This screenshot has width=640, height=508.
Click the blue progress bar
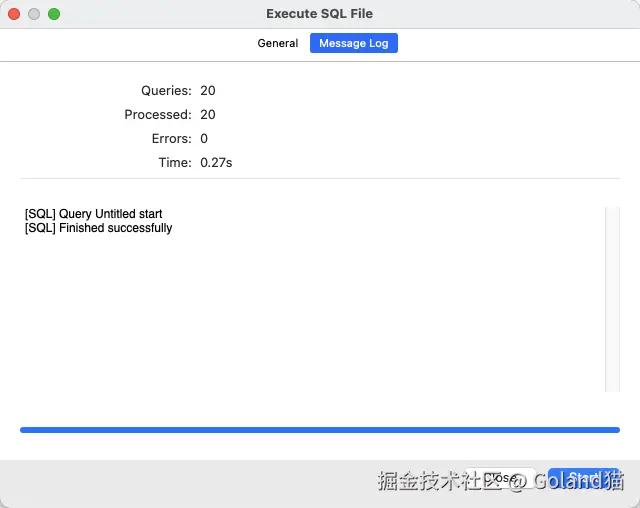pos(320,430)
